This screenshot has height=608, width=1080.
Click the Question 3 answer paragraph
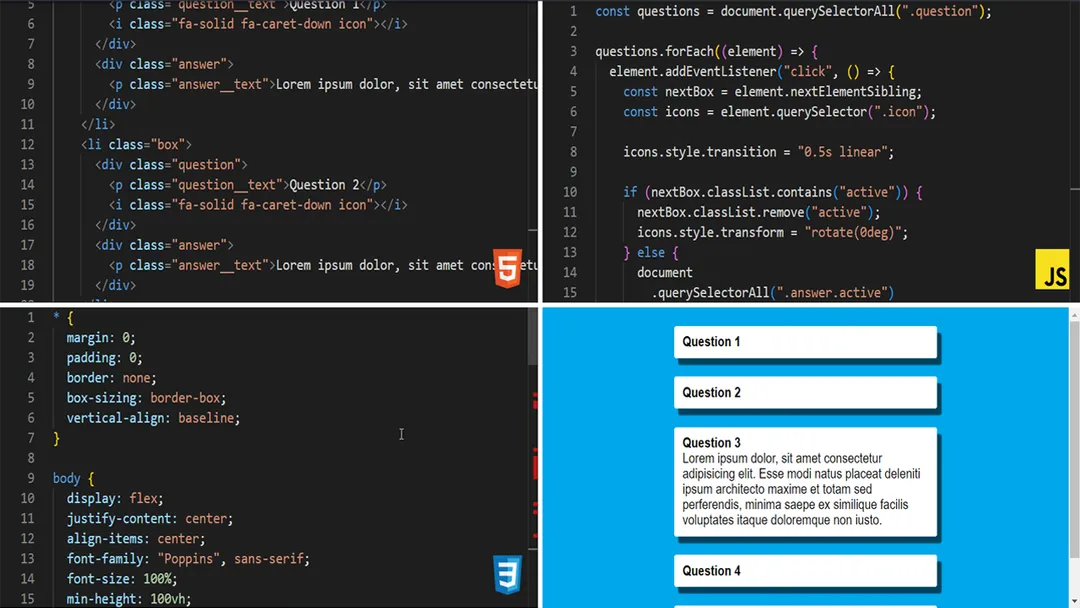pyautogui.click(x=805, y=490)
